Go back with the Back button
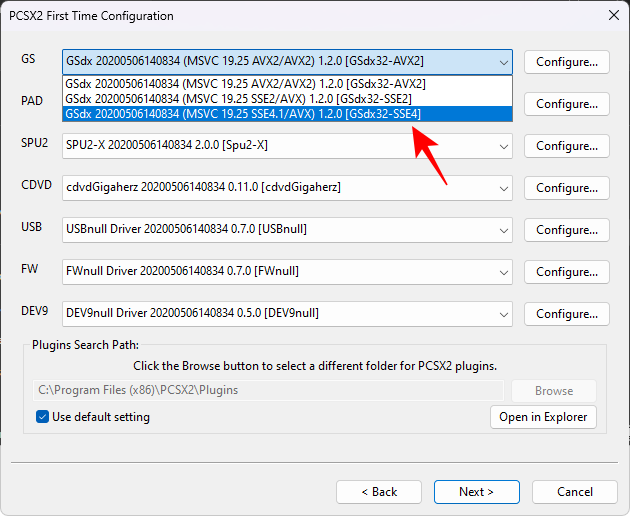This screenshot has width=630, height=516. pyautogui.click(x=379, y=492)
